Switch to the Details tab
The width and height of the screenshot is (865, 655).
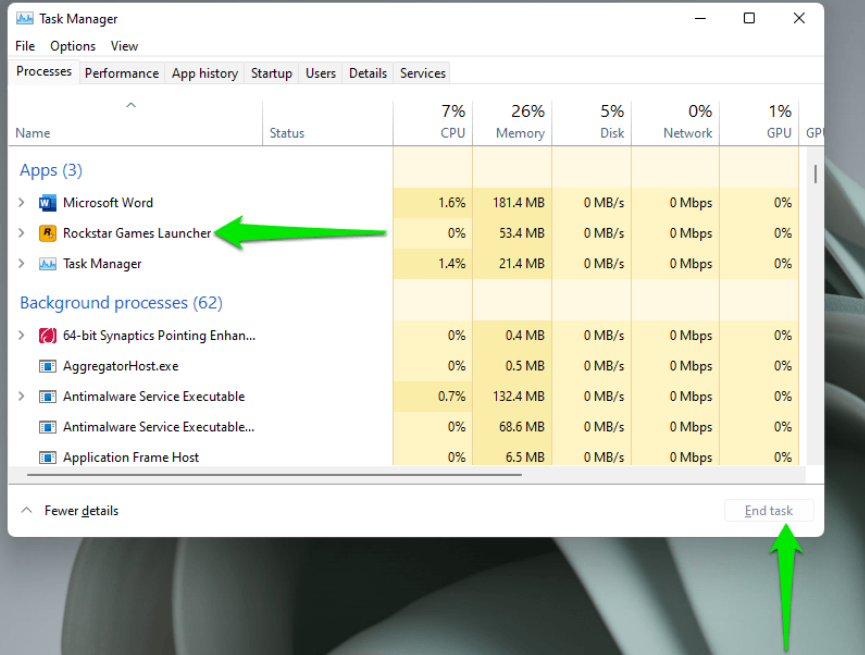coord(368,73)
